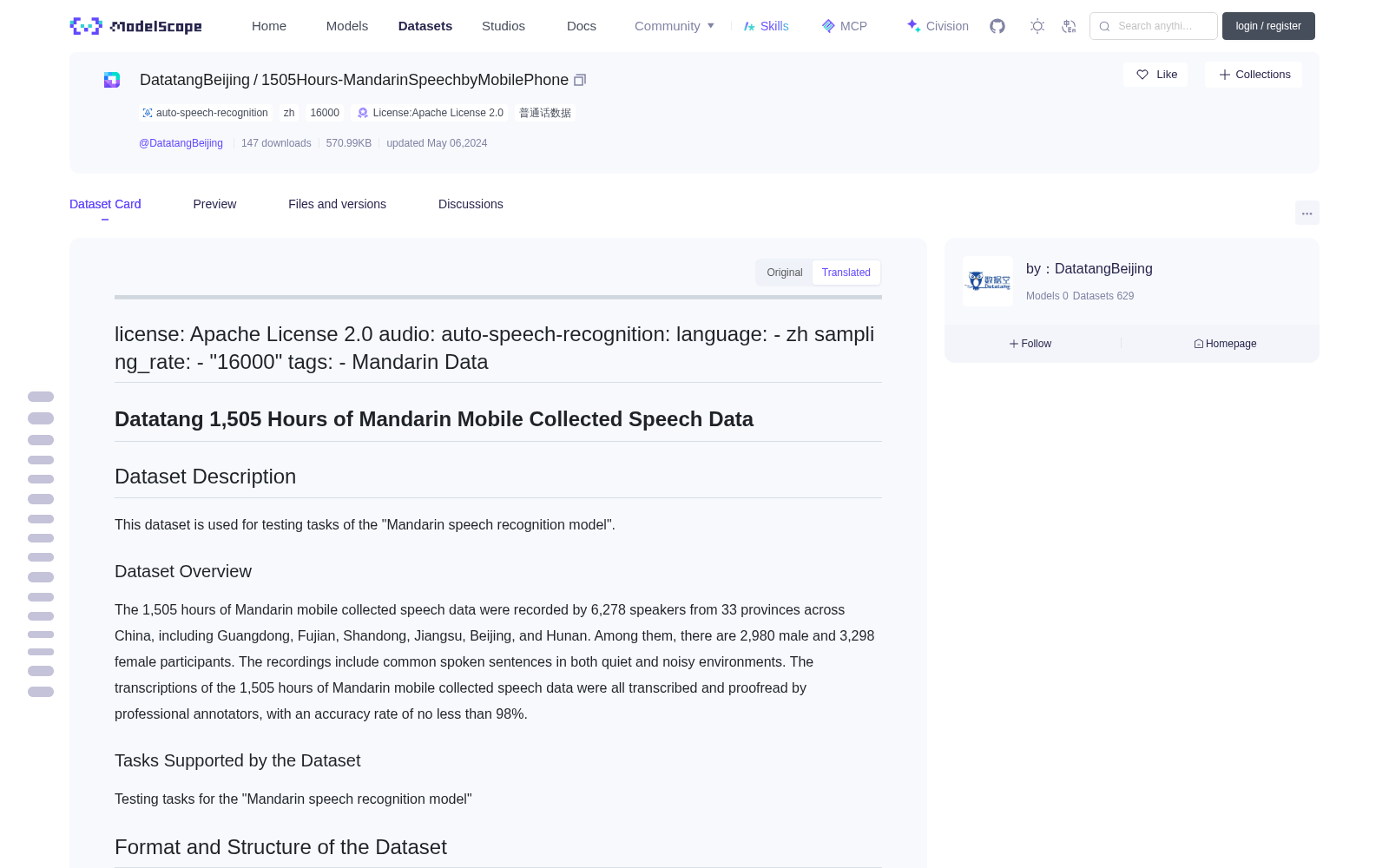Screen dimensions: 1389x868
Task: Click the Homepage house icon
Action: click(x=1199, y=344)
